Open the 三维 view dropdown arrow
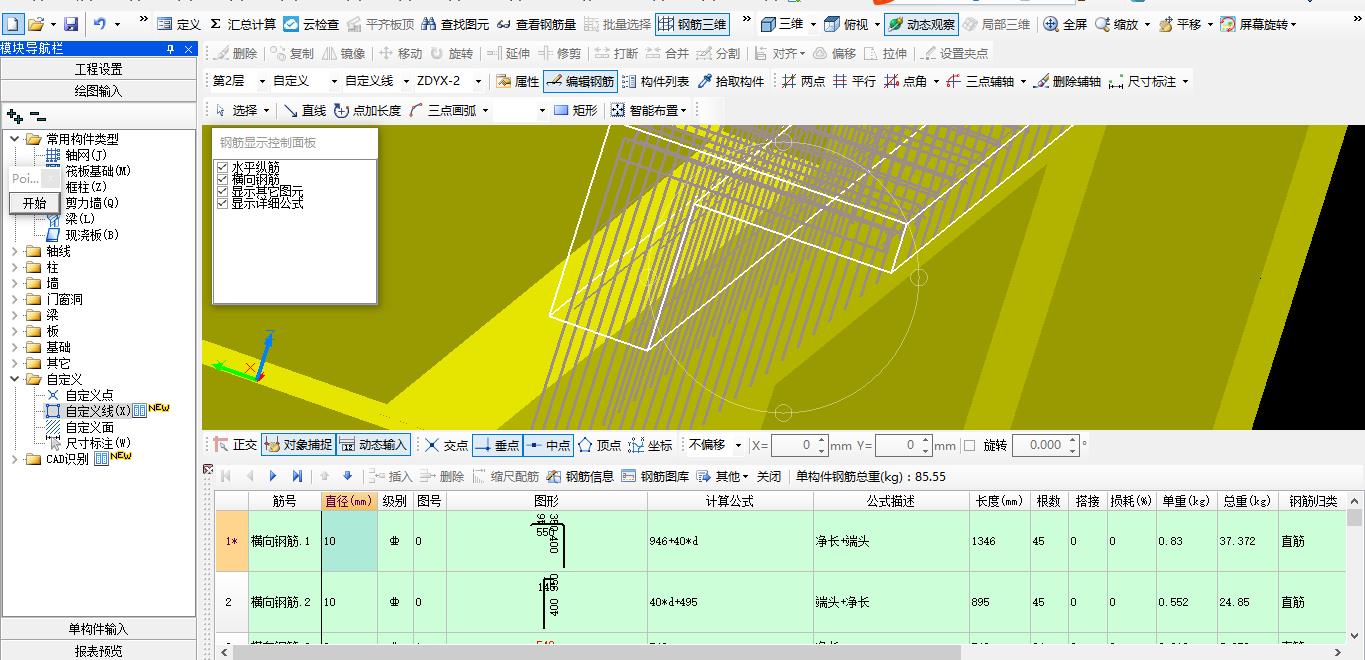1365x660 pixels. pos(813,24)
